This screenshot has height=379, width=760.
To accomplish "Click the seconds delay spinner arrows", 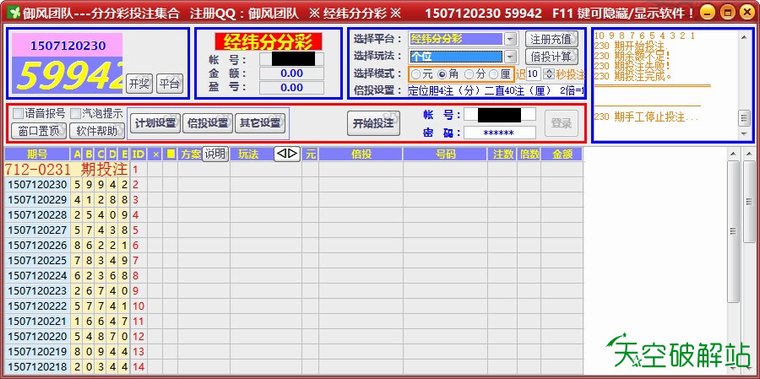I will tap(549, 74).
